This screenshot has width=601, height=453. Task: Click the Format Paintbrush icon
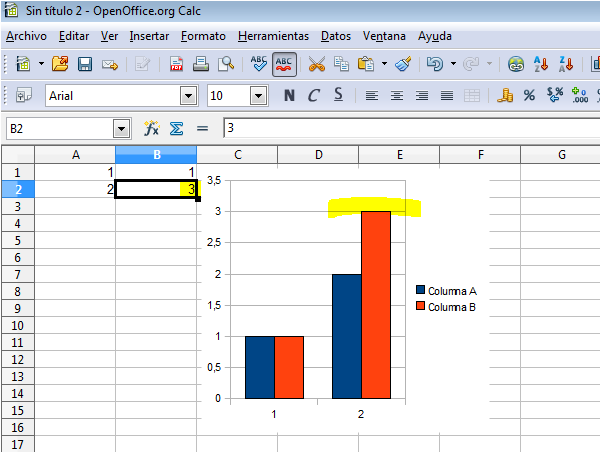[x=403, y=64]
